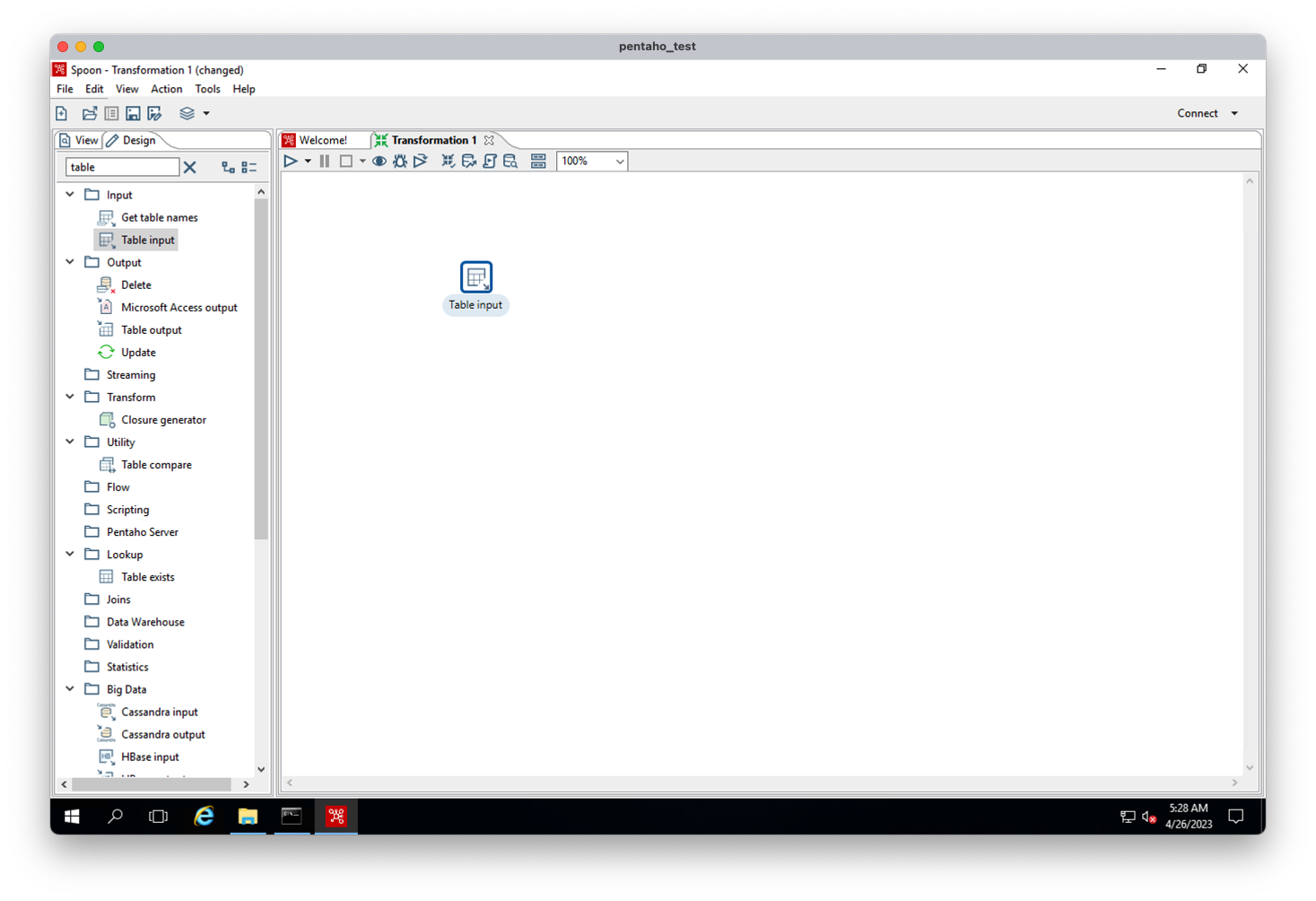This screenshot has height=901, width=1316.
Task: Clear the step search with the X icon
Action: coord(190,168)
